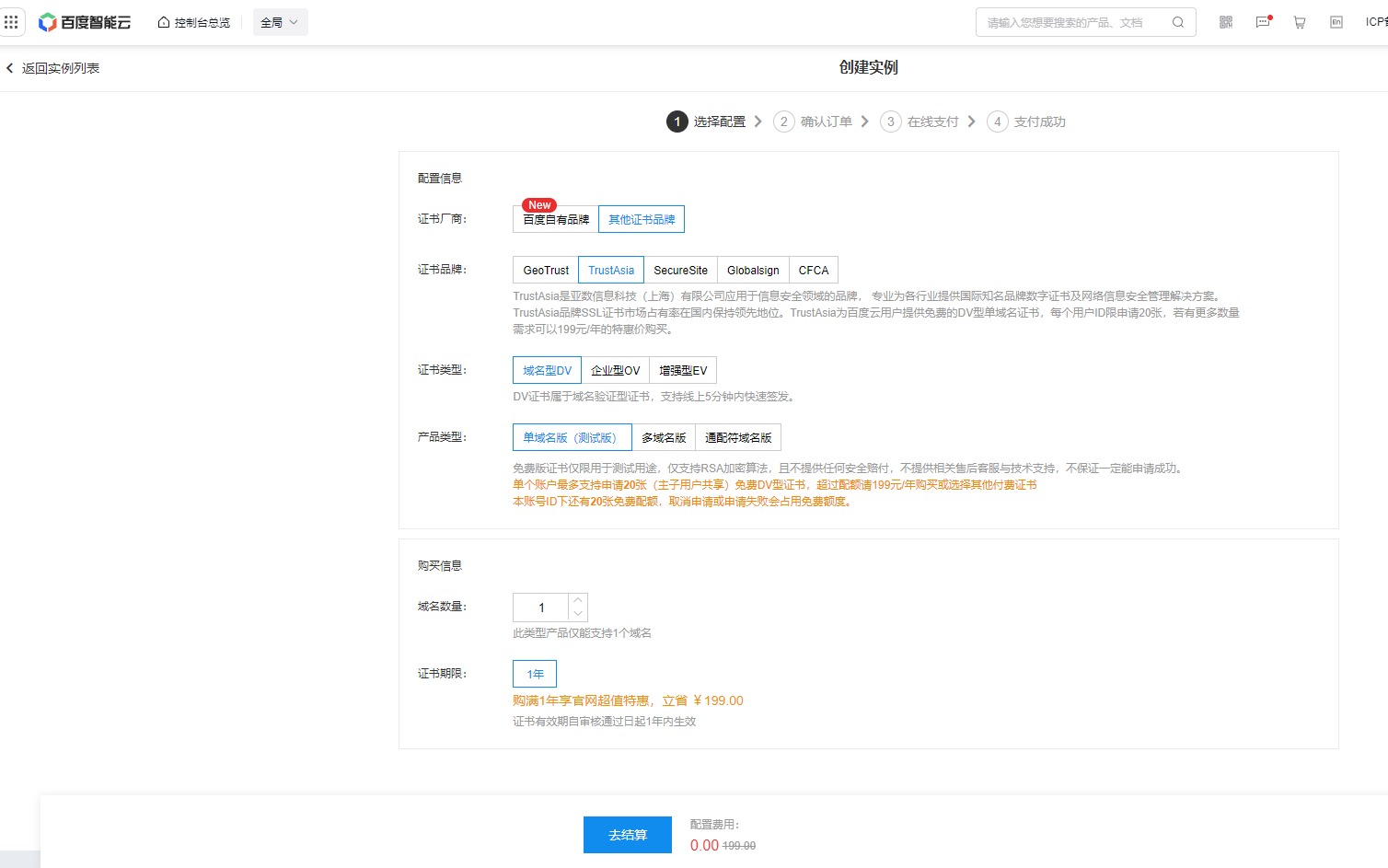This screenshot has height=868, width=1388.
Task: Expand the 全局 region dropdown
Action: pyautogui.click(x=280, y=22)
